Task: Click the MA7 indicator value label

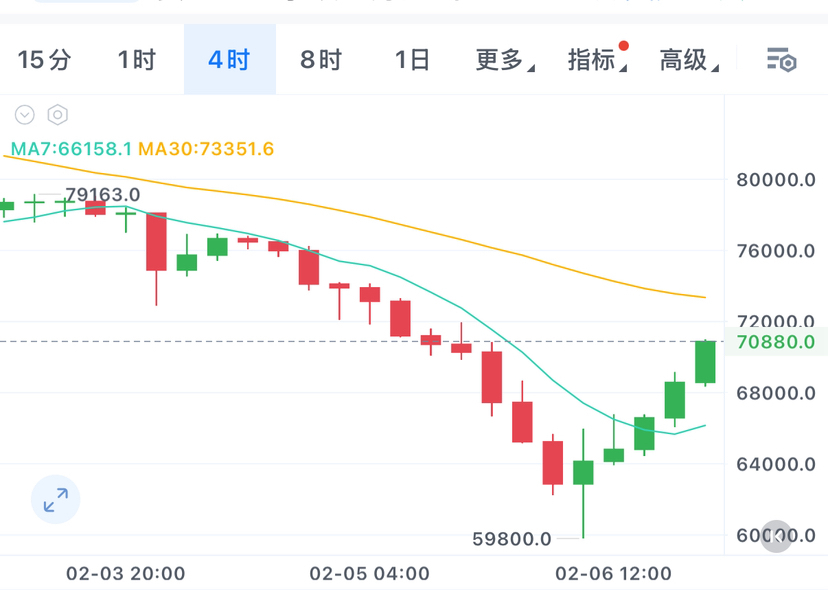Action: coord(70,149)
